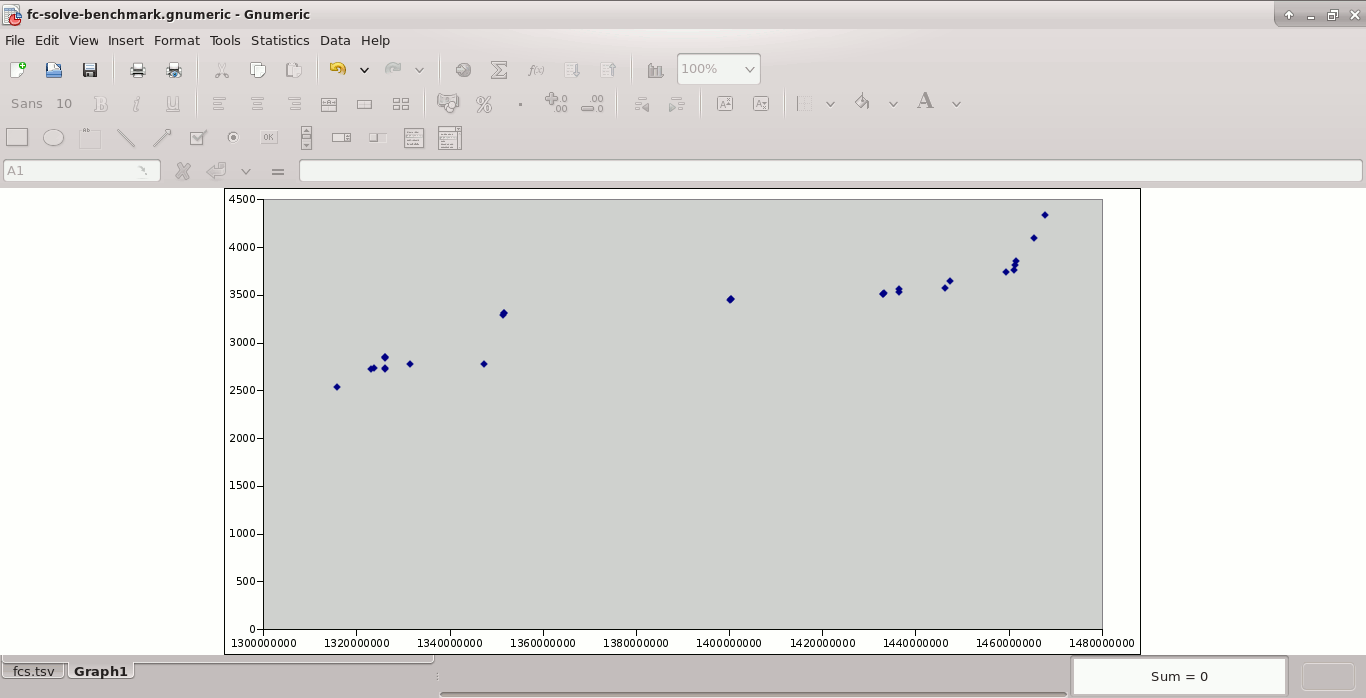Click the accounting money format icon
The height and width of the screenshot is (698, 1366).
448,104
